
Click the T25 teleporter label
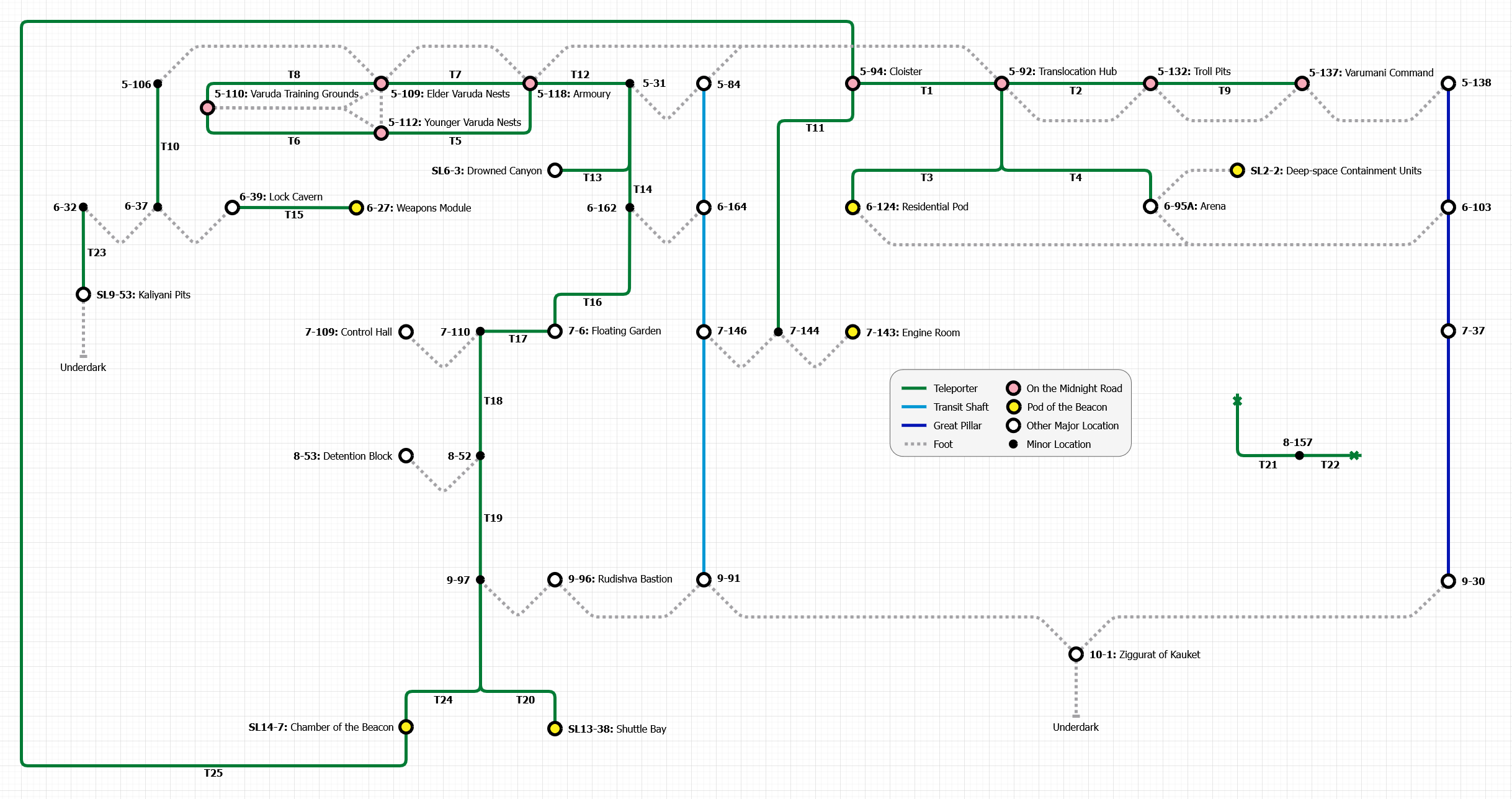[213, 773]
